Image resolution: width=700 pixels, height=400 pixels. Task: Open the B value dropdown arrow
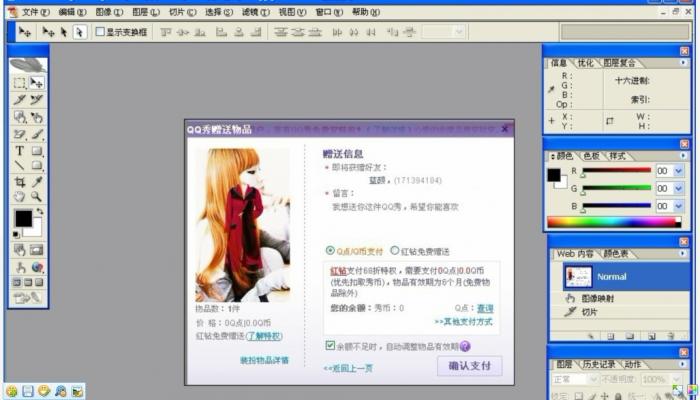679,206
